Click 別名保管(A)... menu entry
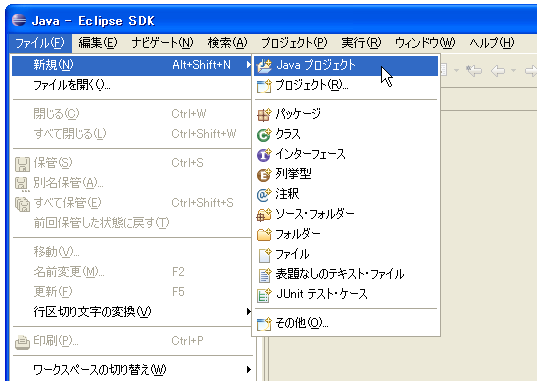The width and height of the screenshot is (537, 381). [132, 183]
